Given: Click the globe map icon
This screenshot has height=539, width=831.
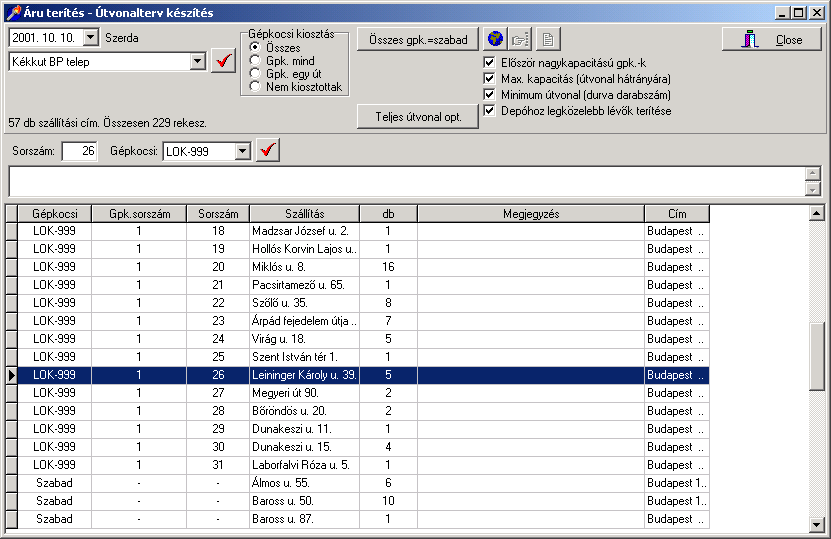Looking at the screenshot, I should pyautogui.click(x=495, y=39).
